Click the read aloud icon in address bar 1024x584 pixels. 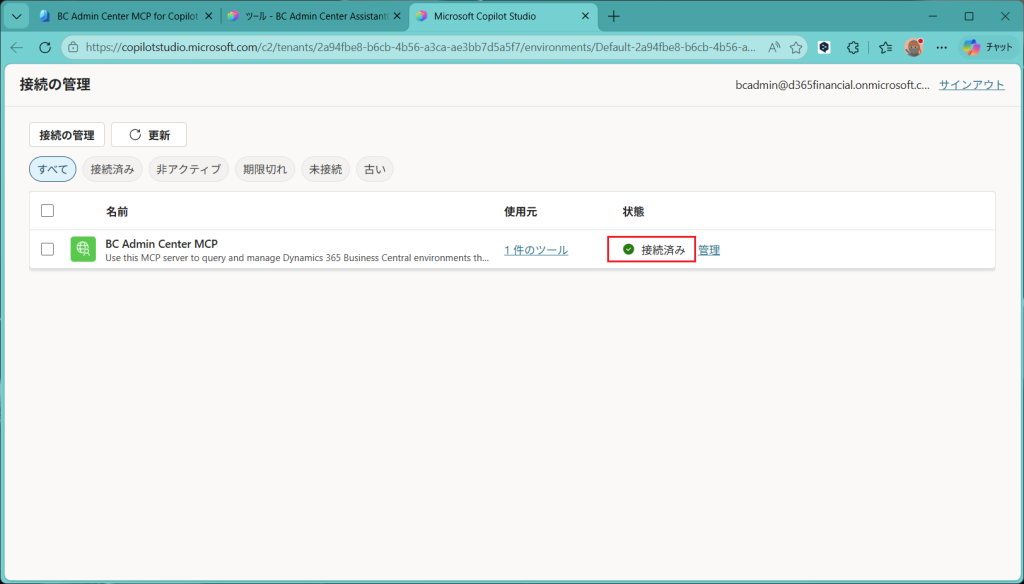(774, 47)
